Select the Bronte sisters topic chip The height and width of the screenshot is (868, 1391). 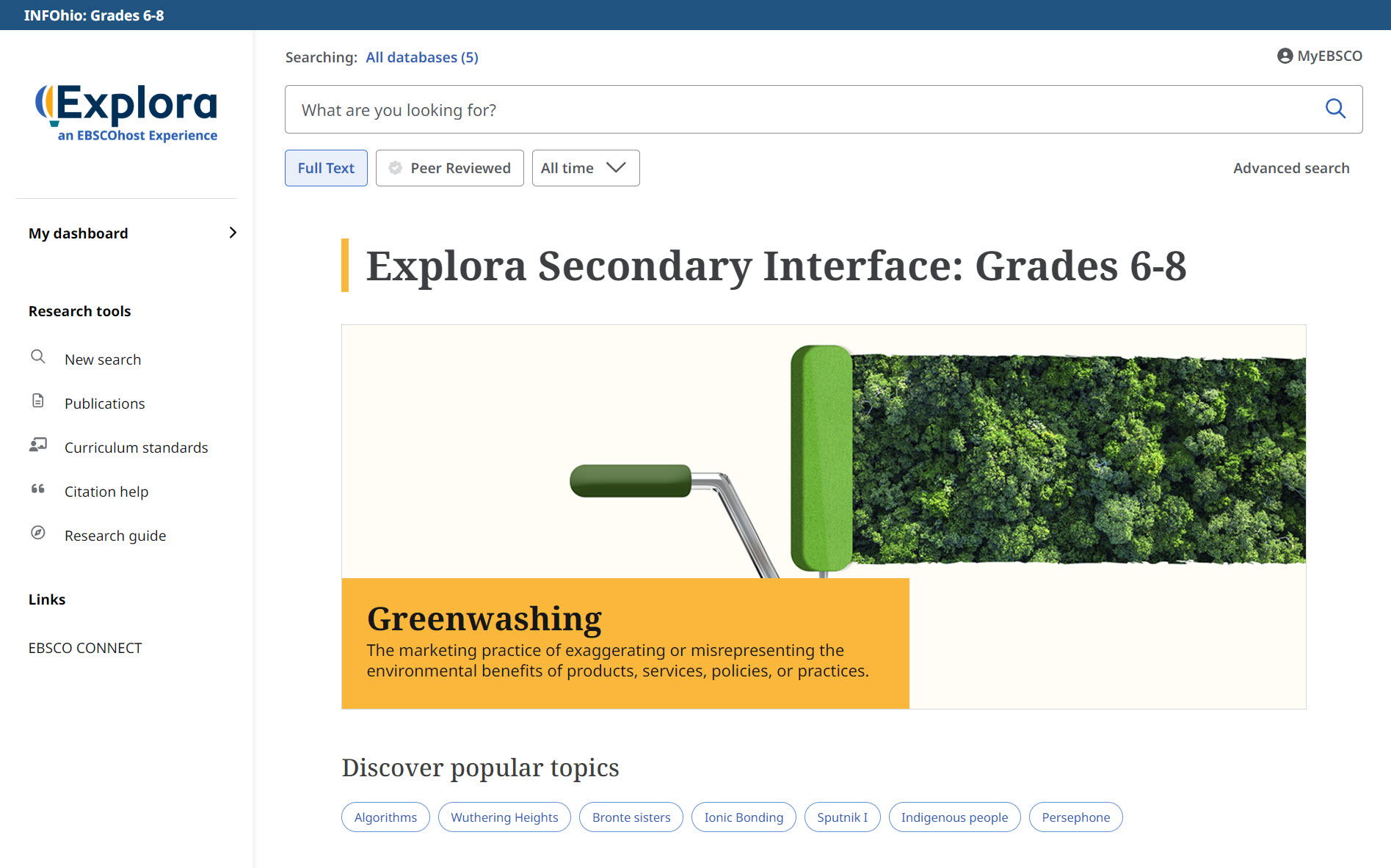click(631, 817)
